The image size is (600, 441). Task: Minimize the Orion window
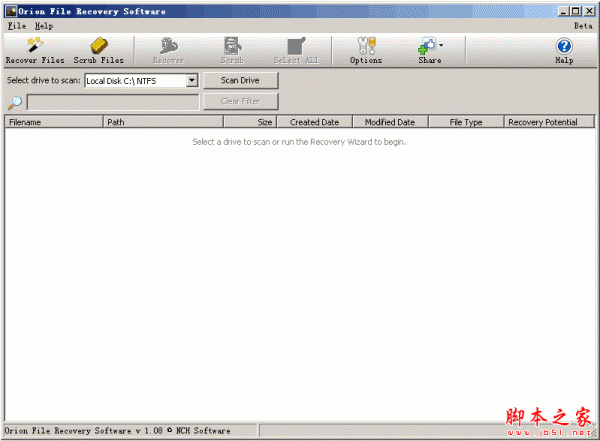[563, 11]
